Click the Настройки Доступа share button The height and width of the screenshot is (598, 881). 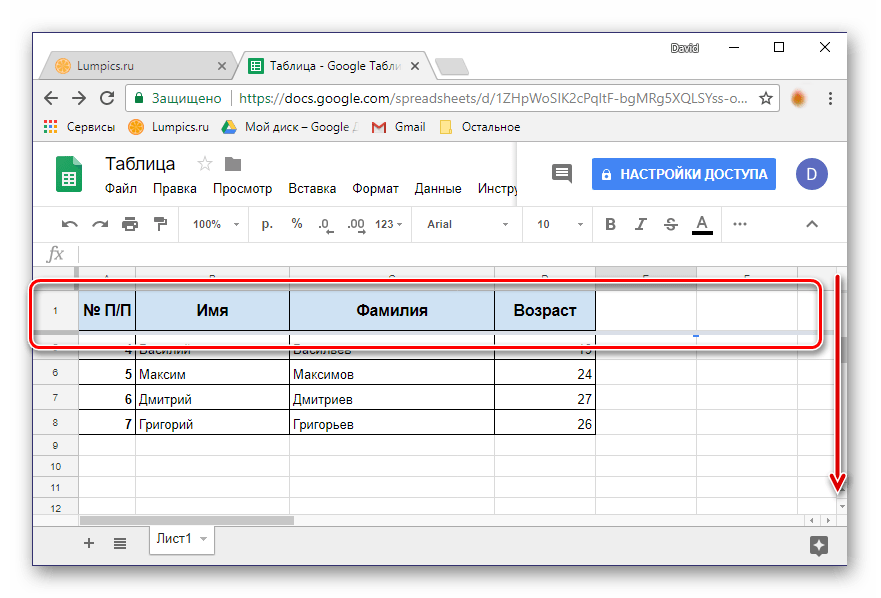[x=683, y=173]
